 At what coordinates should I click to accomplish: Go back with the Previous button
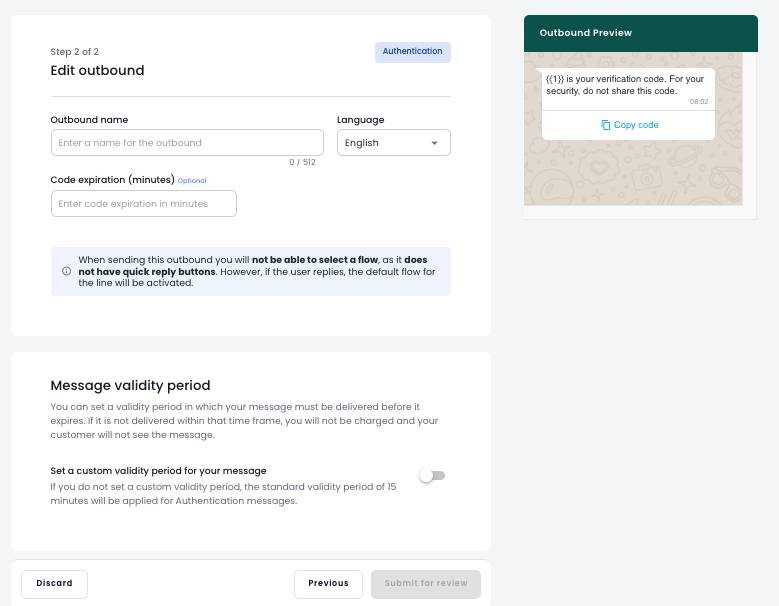point(328,584)
